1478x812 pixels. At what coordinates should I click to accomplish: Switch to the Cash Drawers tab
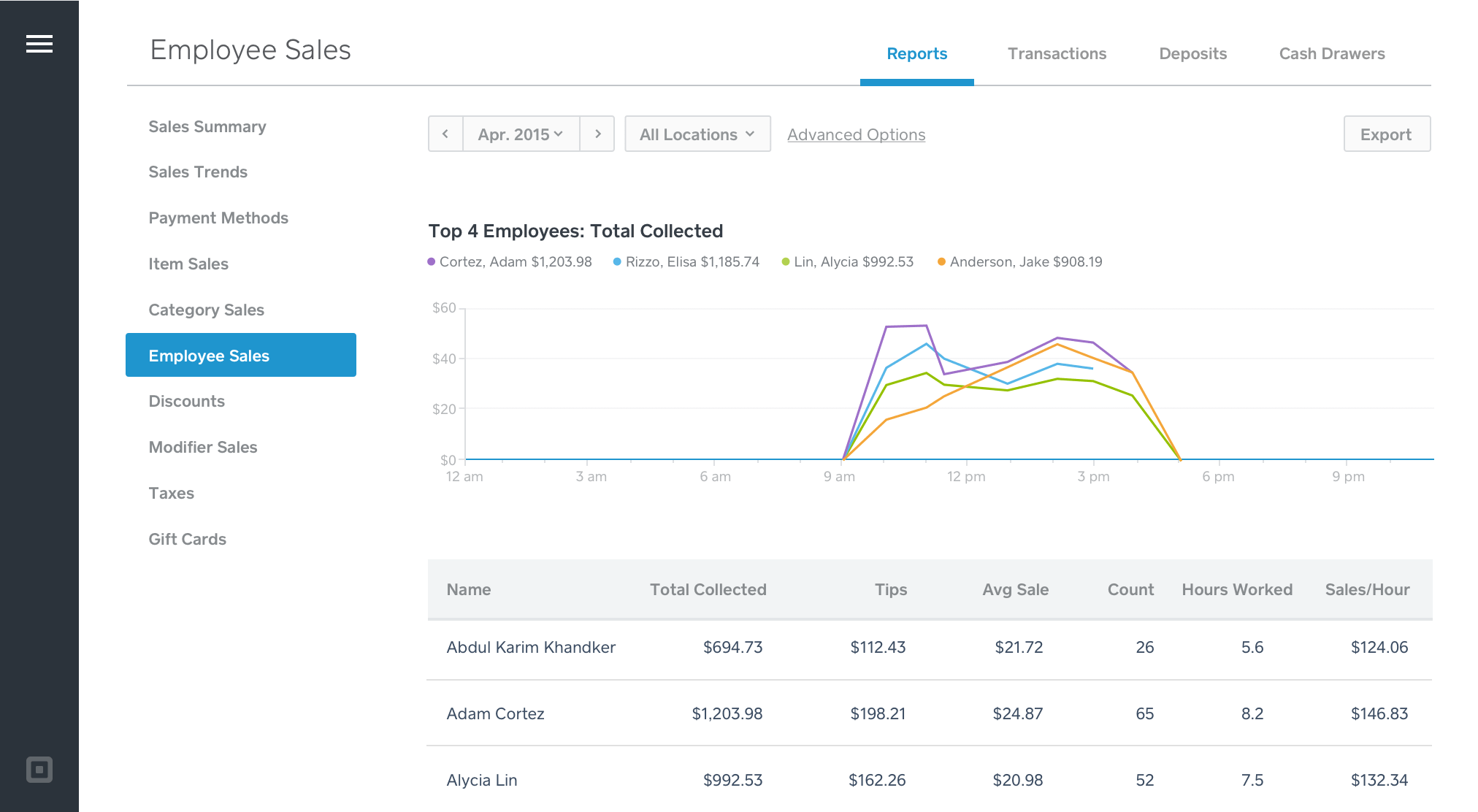click(1332, 53)
